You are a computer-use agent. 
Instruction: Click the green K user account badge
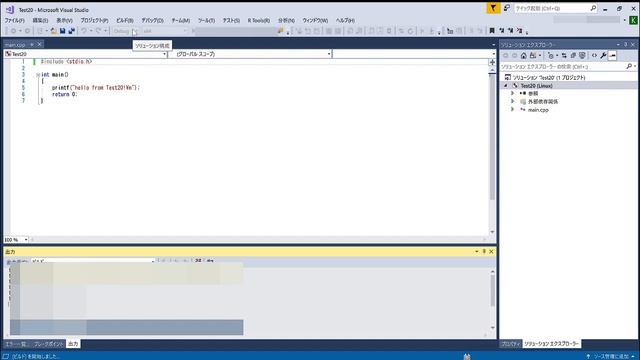click(x=633, y=20)
